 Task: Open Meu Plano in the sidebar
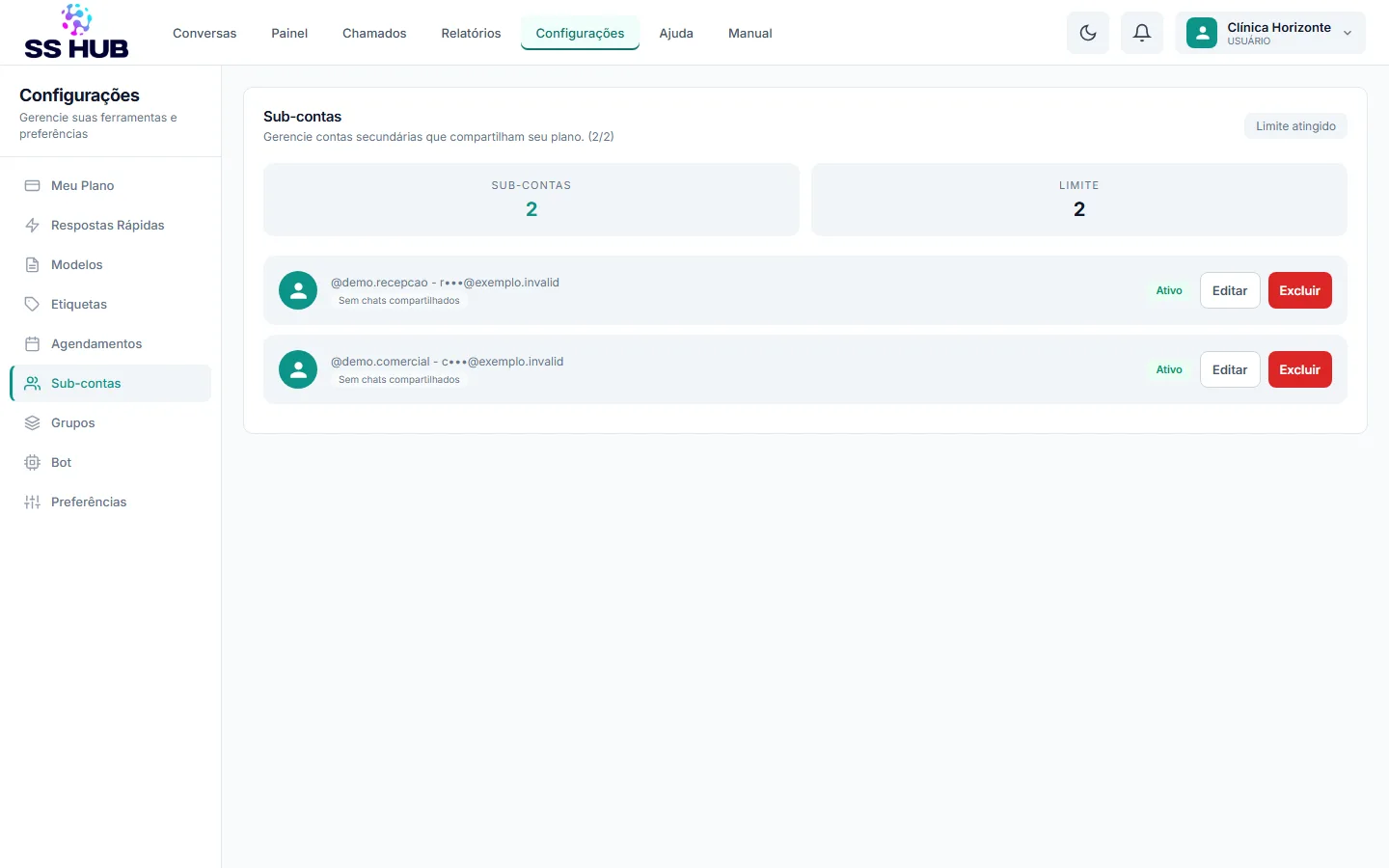(x=110, y=185)
